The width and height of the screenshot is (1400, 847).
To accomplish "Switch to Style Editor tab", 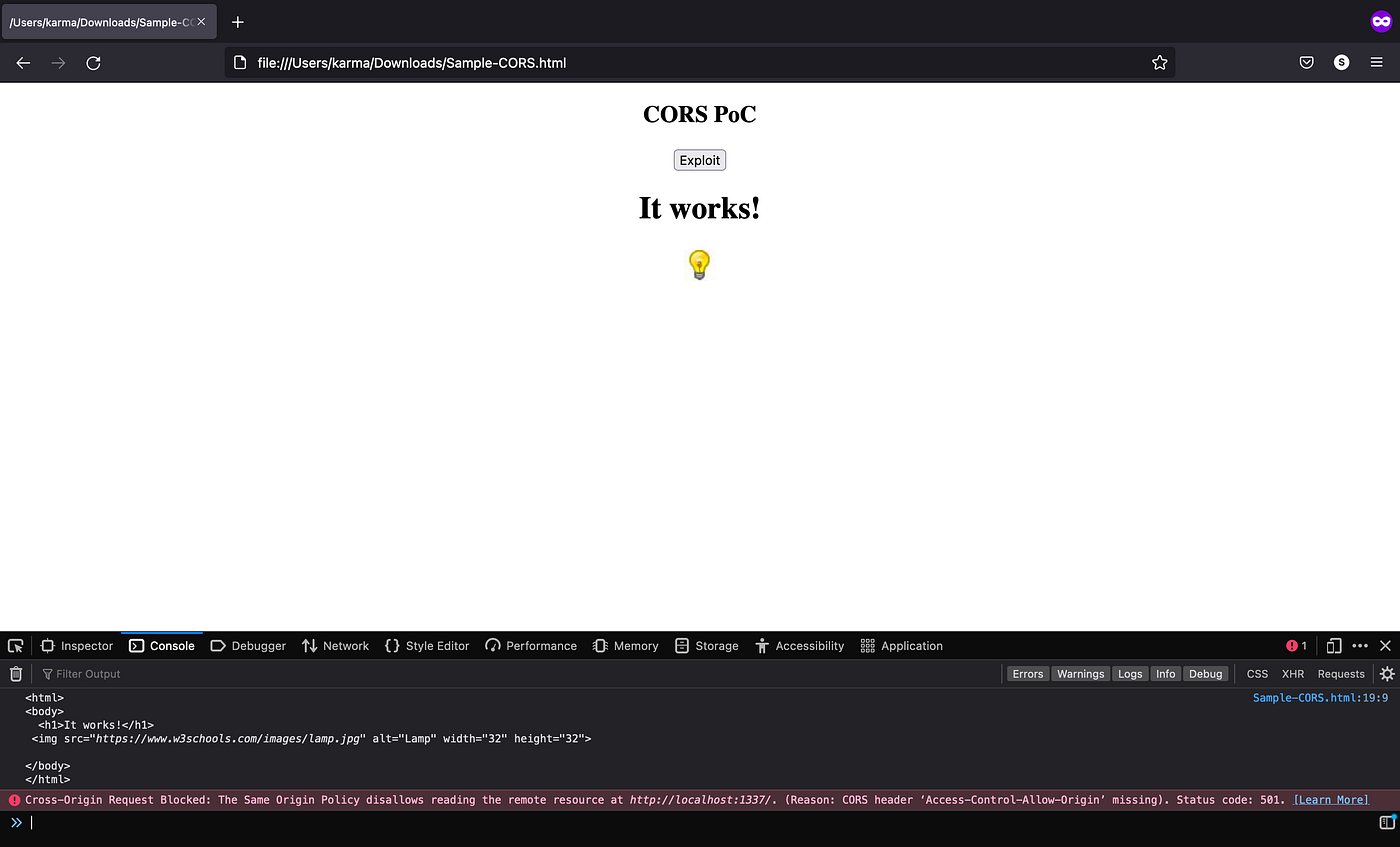I will (427, 646).
